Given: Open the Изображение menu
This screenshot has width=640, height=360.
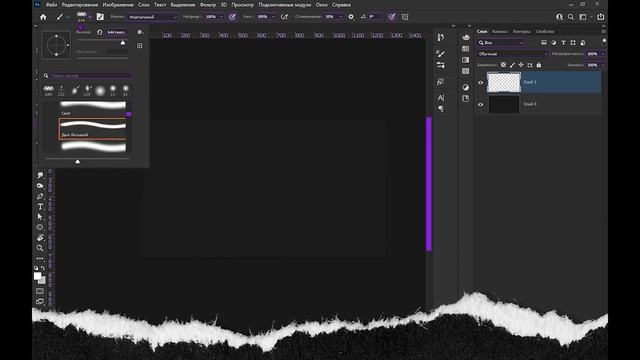Looking at the screenshot, I should point(118,5).
